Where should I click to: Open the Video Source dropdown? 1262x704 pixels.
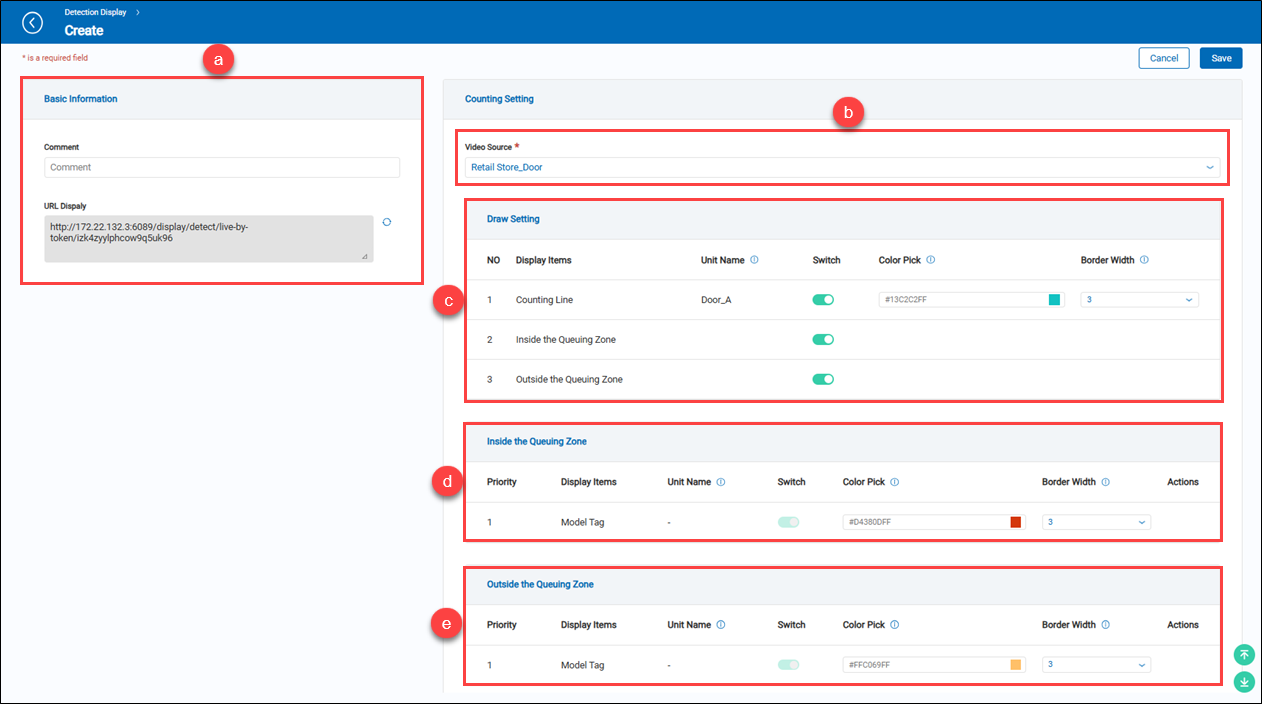pos(842,167)
